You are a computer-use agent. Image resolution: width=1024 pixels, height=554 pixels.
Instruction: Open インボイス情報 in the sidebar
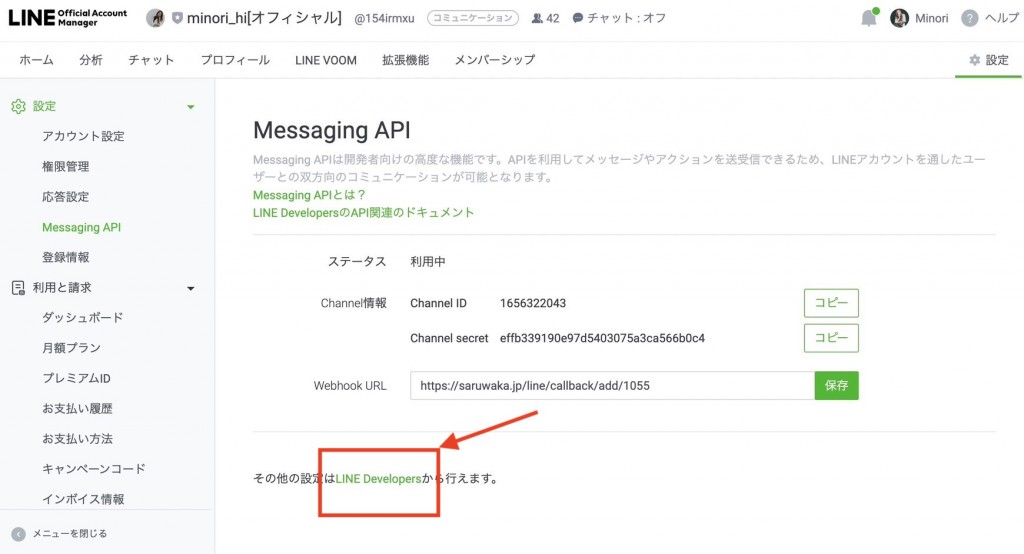coord(83,499)
